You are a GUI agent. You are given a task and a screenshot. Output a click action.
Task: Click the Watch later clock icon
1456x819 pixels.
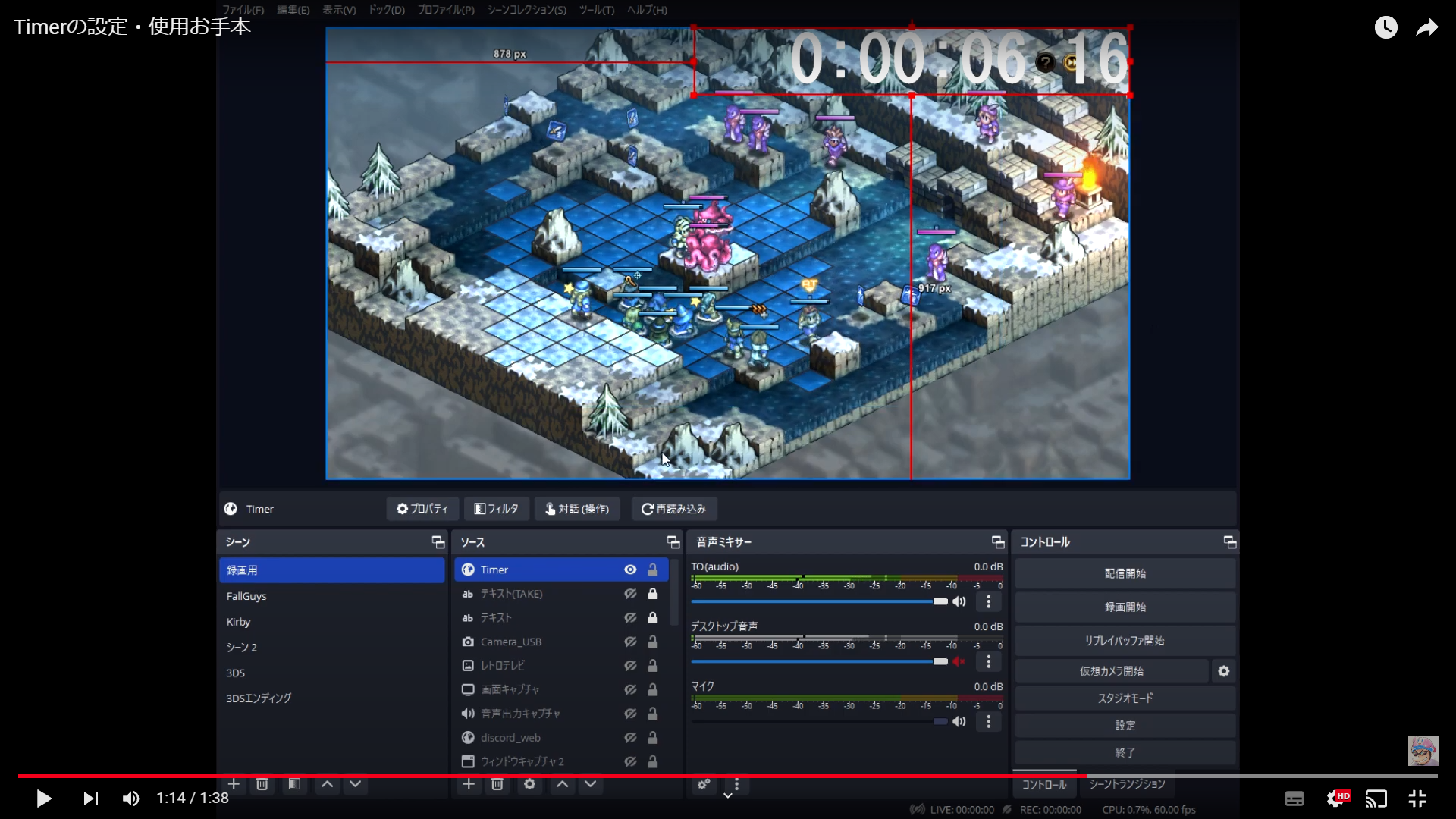pos(1385,27)
